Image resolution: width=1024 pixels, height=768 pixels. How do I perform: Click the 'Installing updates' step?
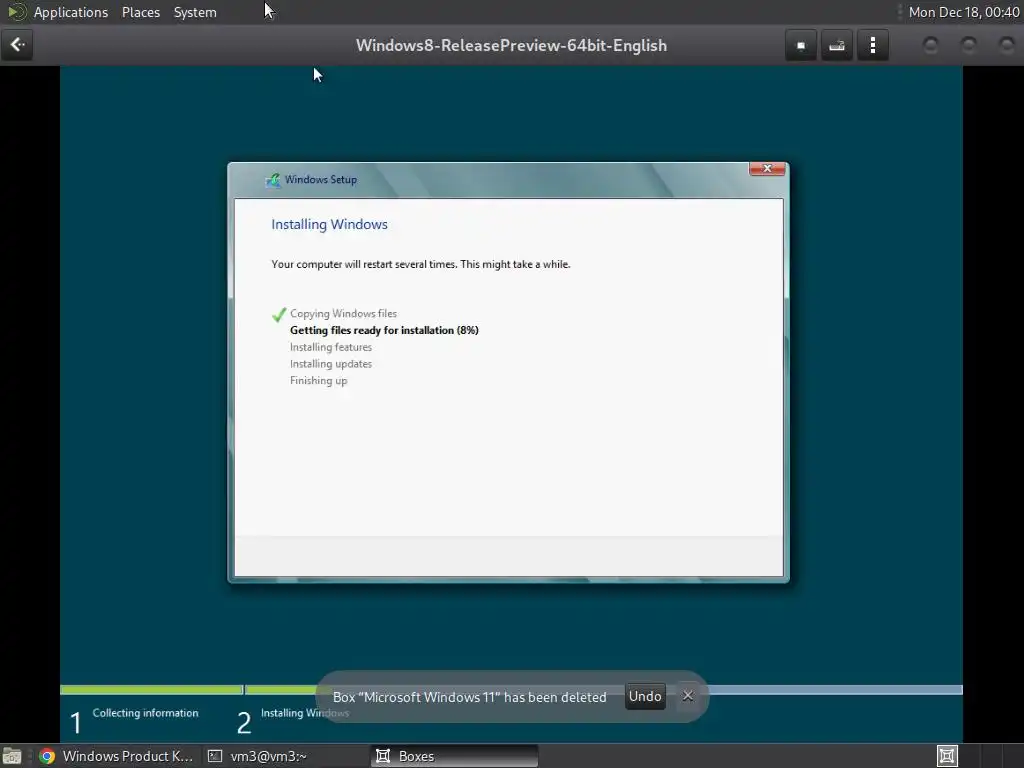(331, 364)
